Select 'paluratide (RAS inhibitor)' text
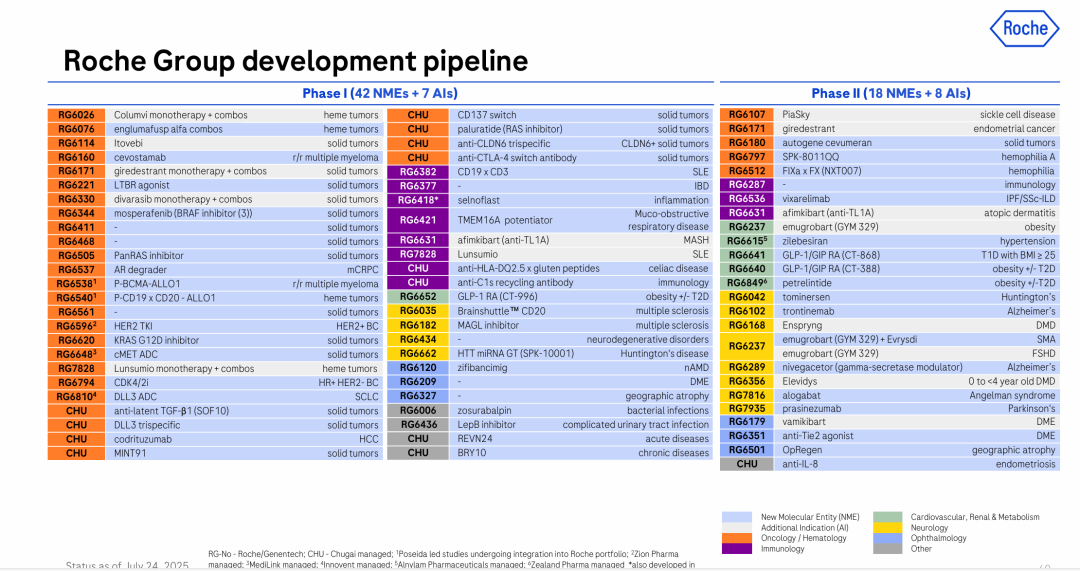 510,129
